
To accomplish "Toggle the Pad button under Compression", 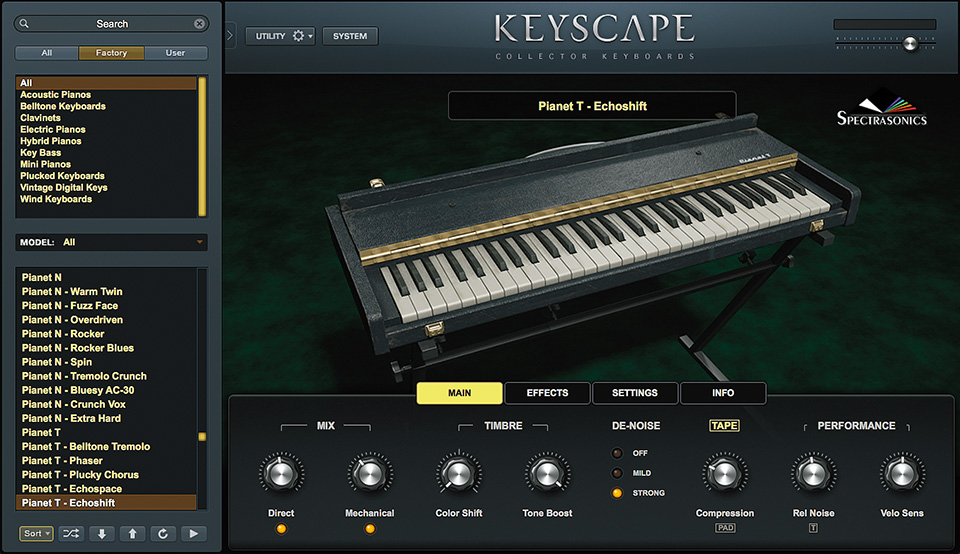I will tap(726, 528).
